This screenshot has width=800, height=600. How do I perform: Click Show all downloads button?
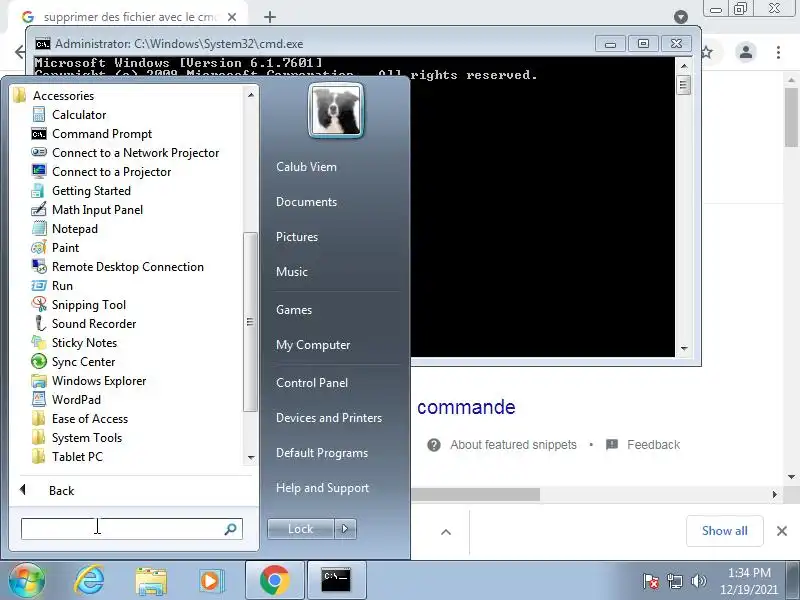(x=724, y=531)
